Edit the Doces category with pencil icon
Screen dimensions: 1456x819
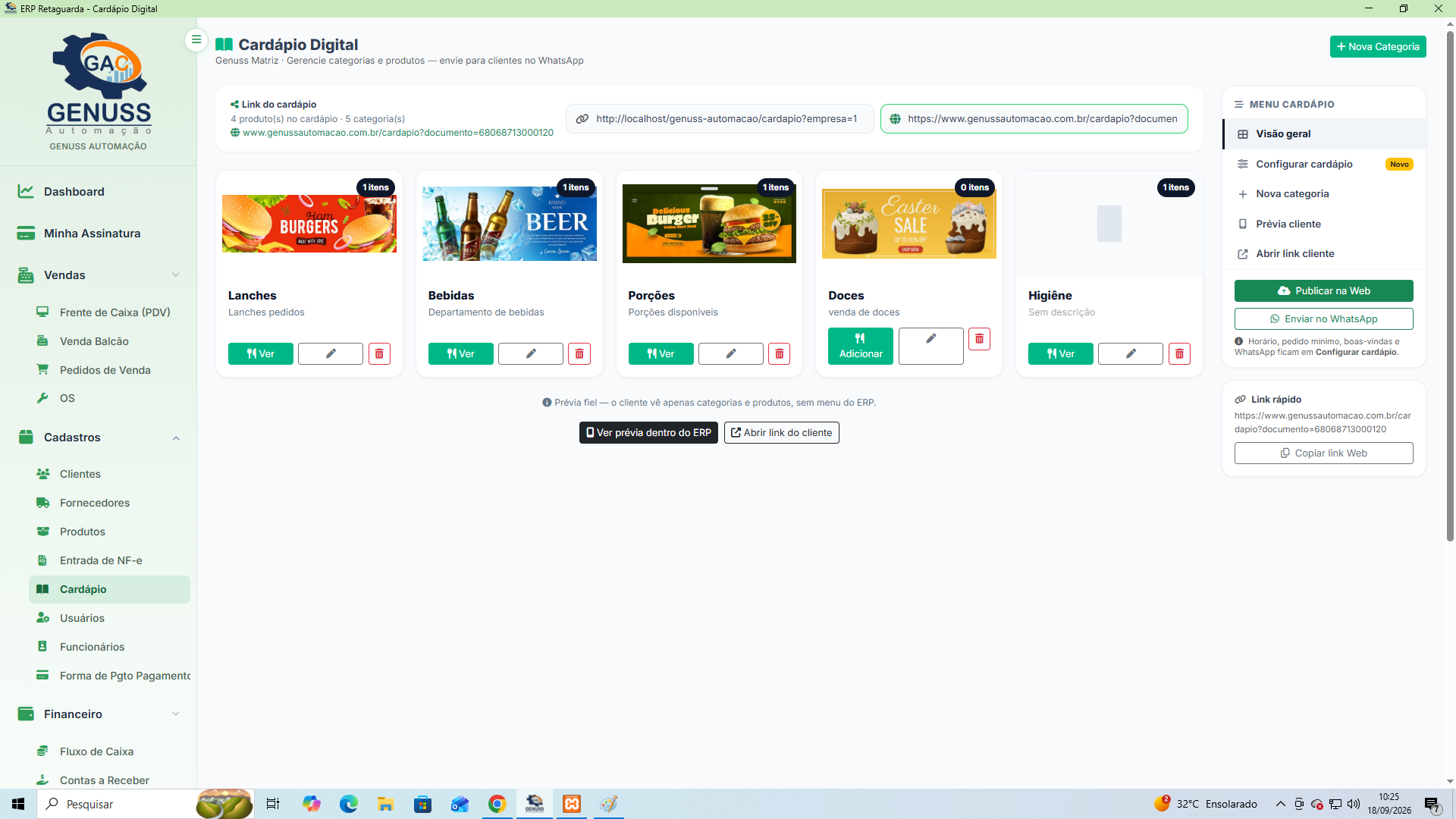click(x=931, y=346)
